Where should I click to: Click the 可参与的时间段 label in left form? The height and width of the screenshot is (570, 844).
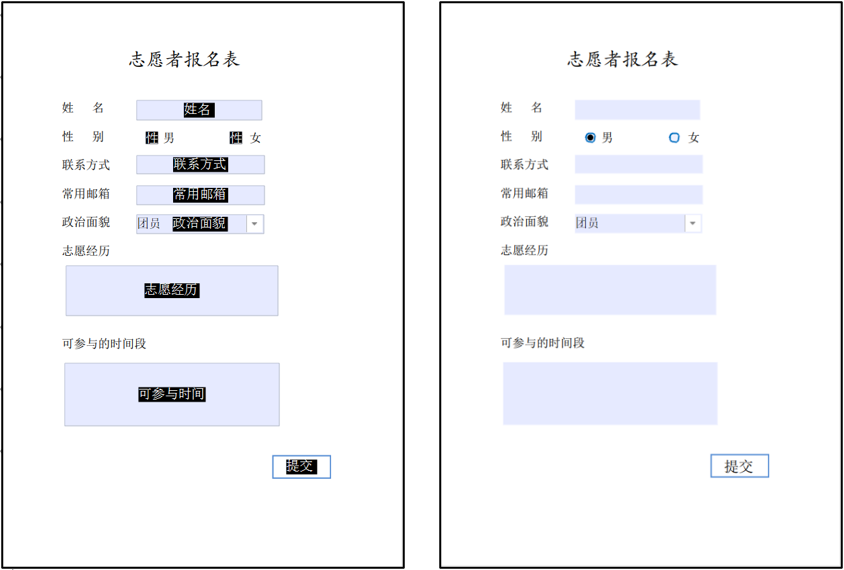tap(104, 343)
